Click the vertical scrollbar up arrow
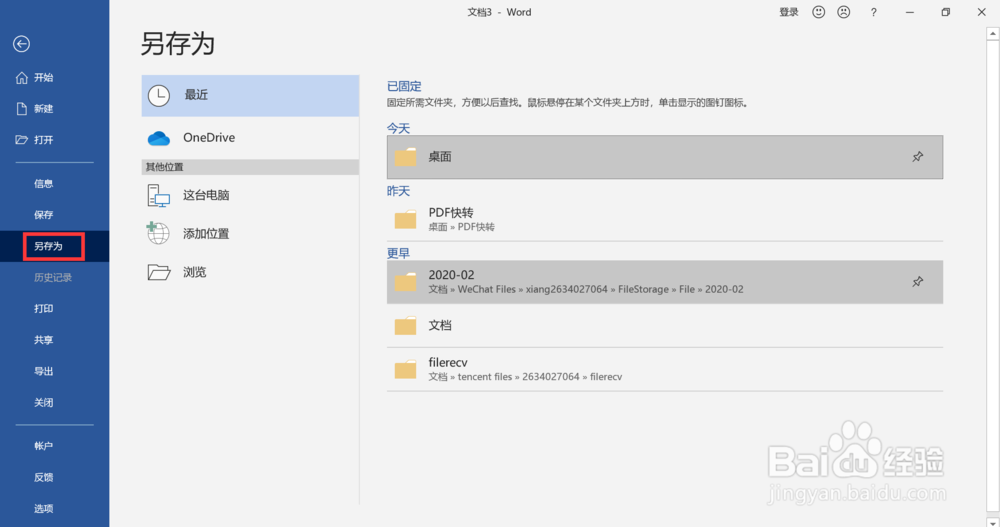This screenshot has height=527, width=1000. click(x=992, y=33)
